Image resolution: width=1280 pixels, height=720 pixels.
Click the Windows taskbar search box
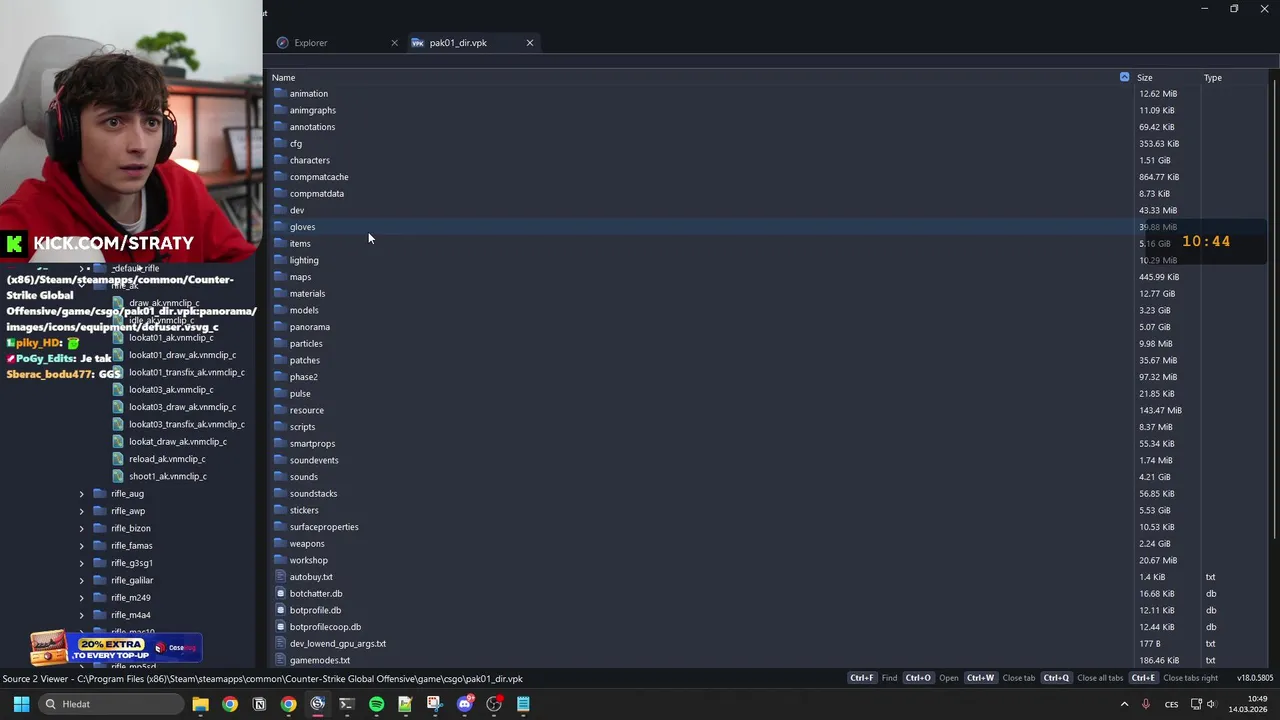pyautogui.click(x=113, y=704)
